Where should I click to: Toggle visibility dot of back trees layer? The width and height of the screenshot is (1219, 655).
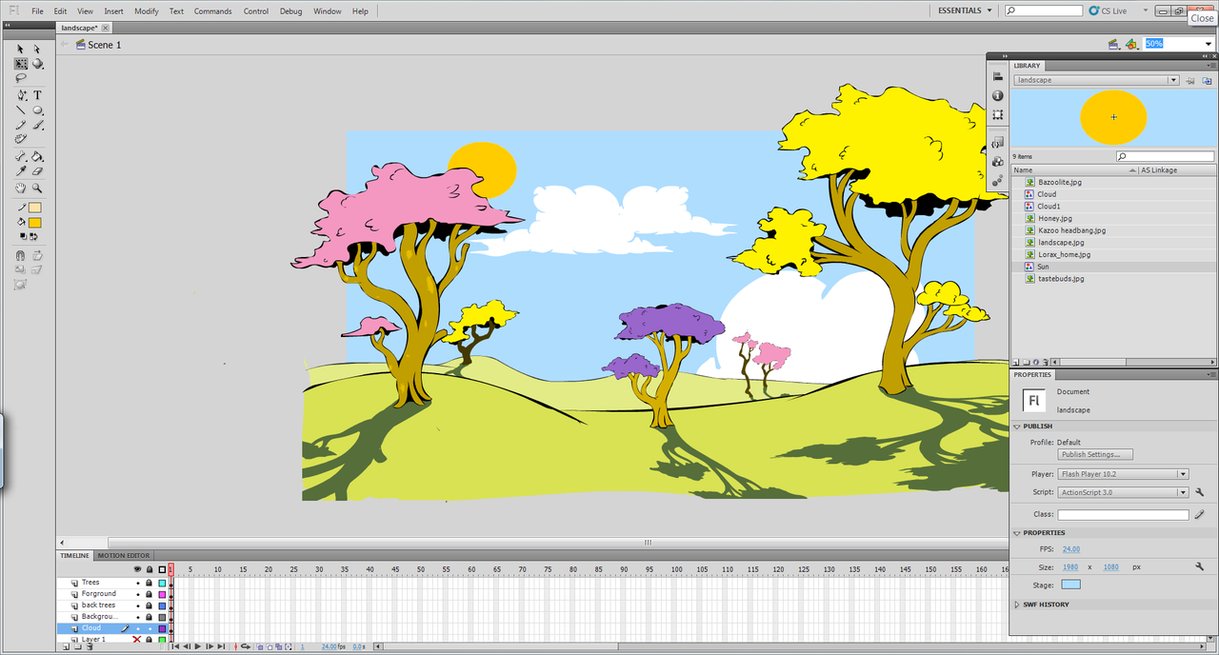pyautogui.click(x=138, y=606)
